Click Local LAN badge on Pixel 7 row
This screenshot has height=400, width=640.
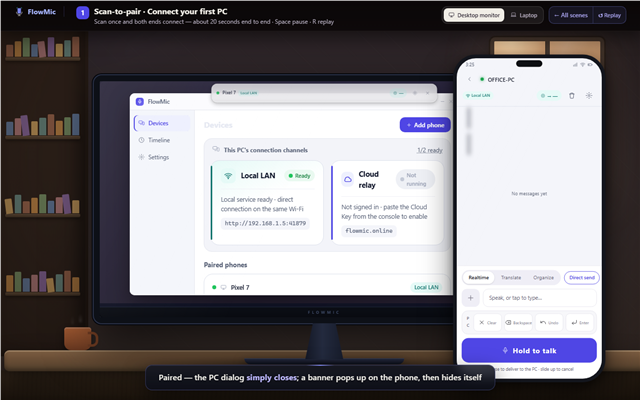click(426, 287)
